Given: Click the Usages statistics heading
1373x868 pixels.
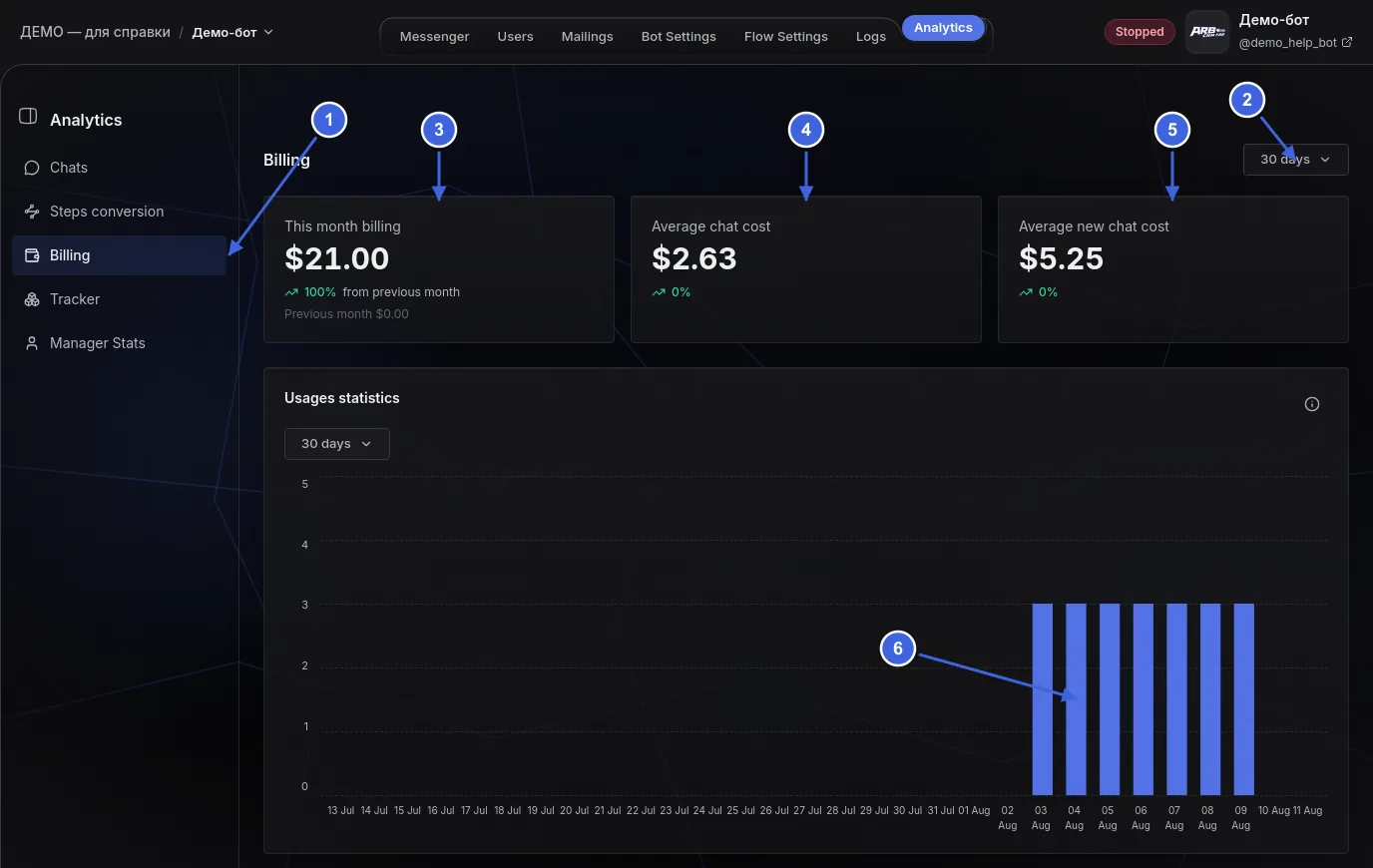Looking at the screenshot, I should point(341,398).
